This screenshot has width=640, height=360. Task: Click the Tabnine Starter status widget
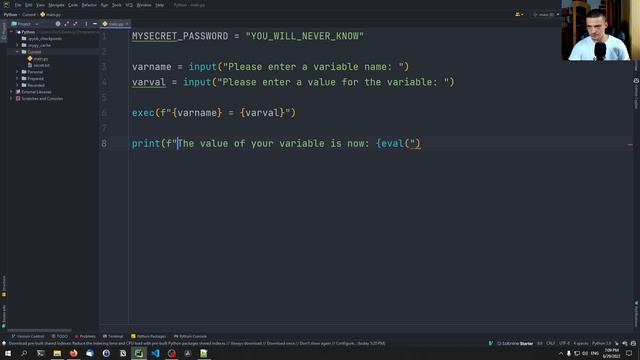point(514,344)
